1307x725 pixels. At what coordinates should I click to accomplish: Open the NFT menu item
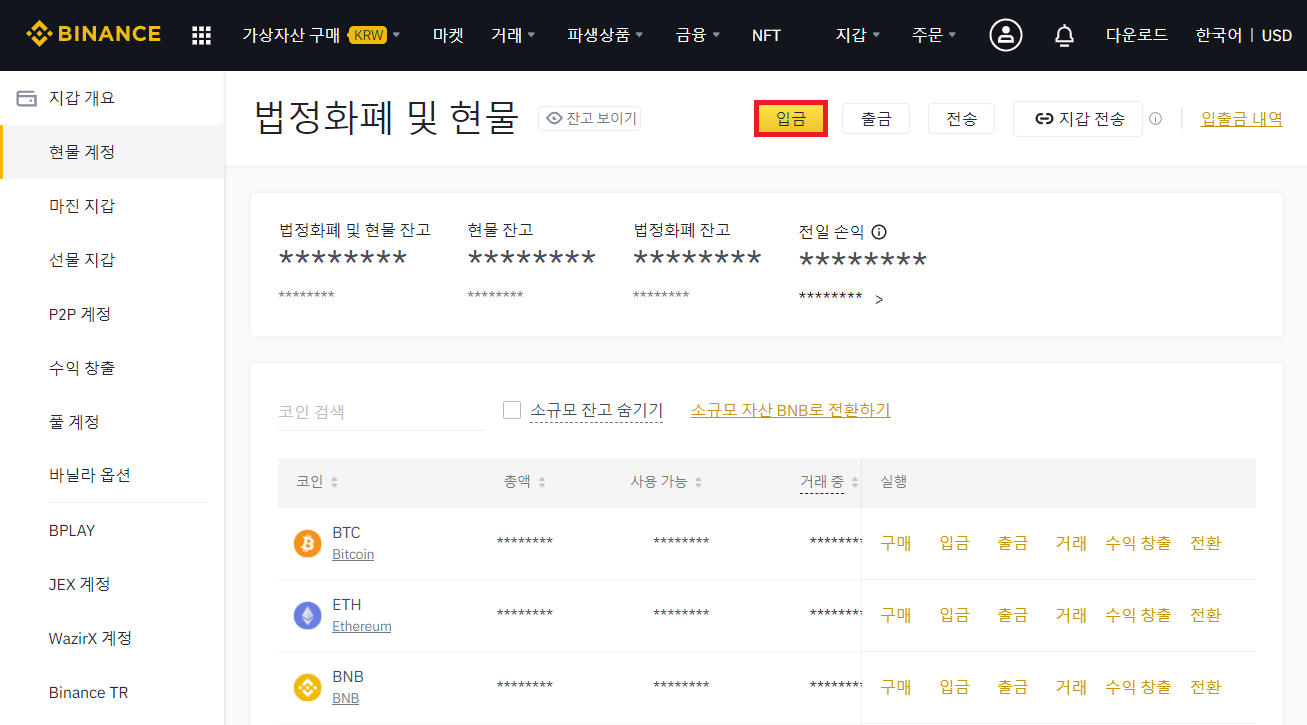click(x=766, y=35)
